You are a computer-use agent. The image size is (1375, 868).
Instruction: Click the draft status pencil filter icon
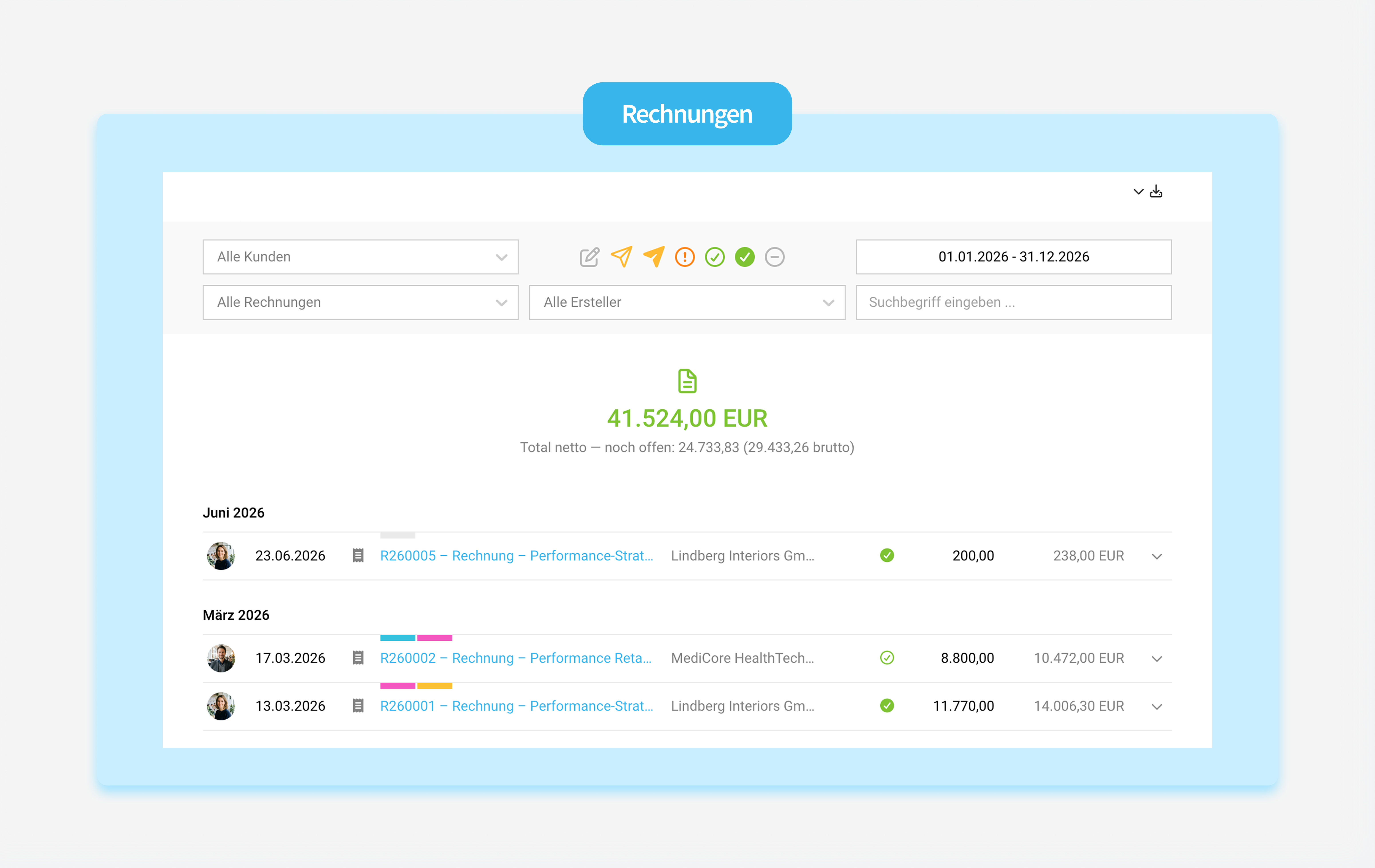[589, 257]
